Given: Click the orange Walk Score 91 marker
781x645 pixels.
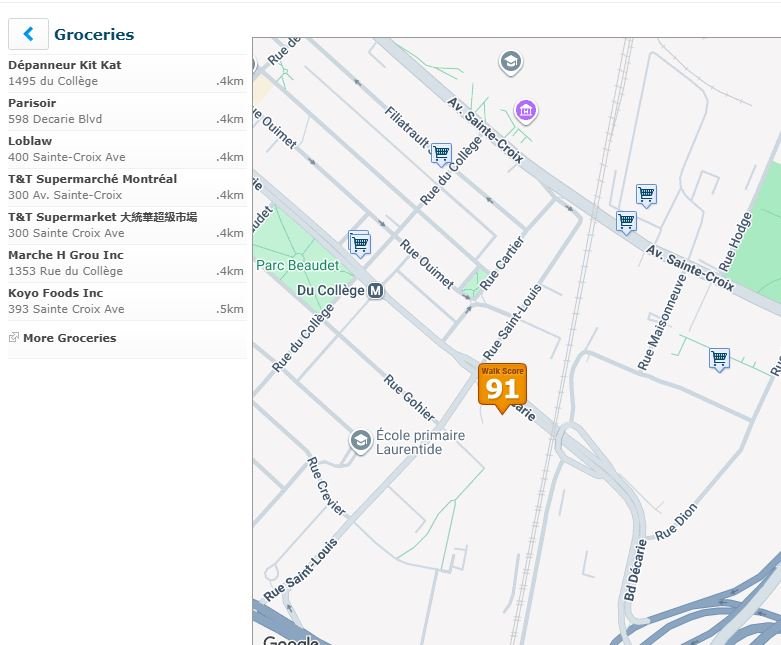Looking at the screenshot, I should coord(502,388).
